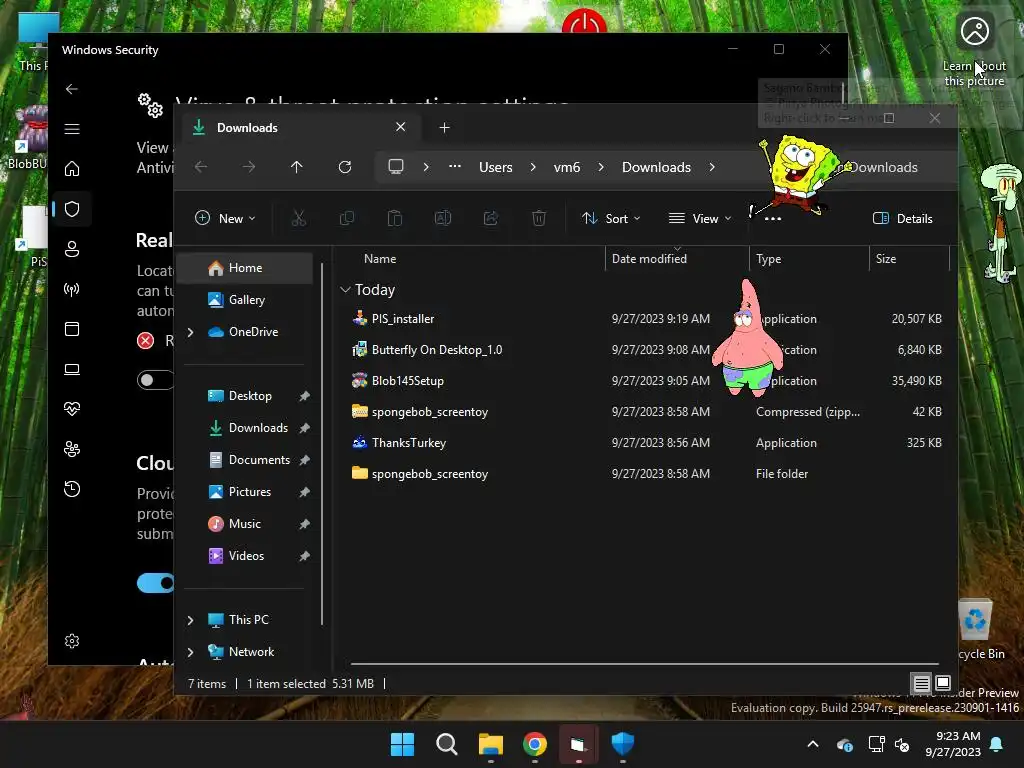Collapse the Today group in file list

[345, 289]
